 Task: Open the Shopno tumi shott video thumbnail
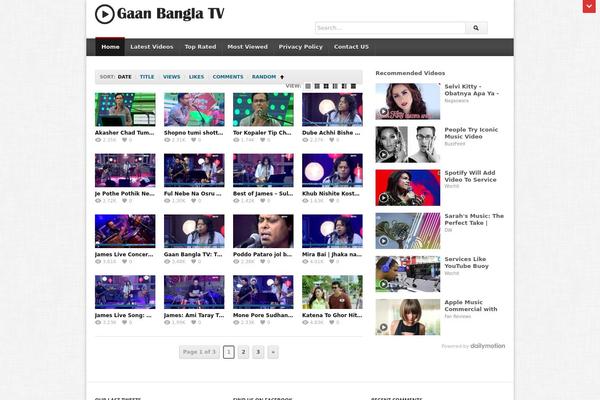pos(194,109)
